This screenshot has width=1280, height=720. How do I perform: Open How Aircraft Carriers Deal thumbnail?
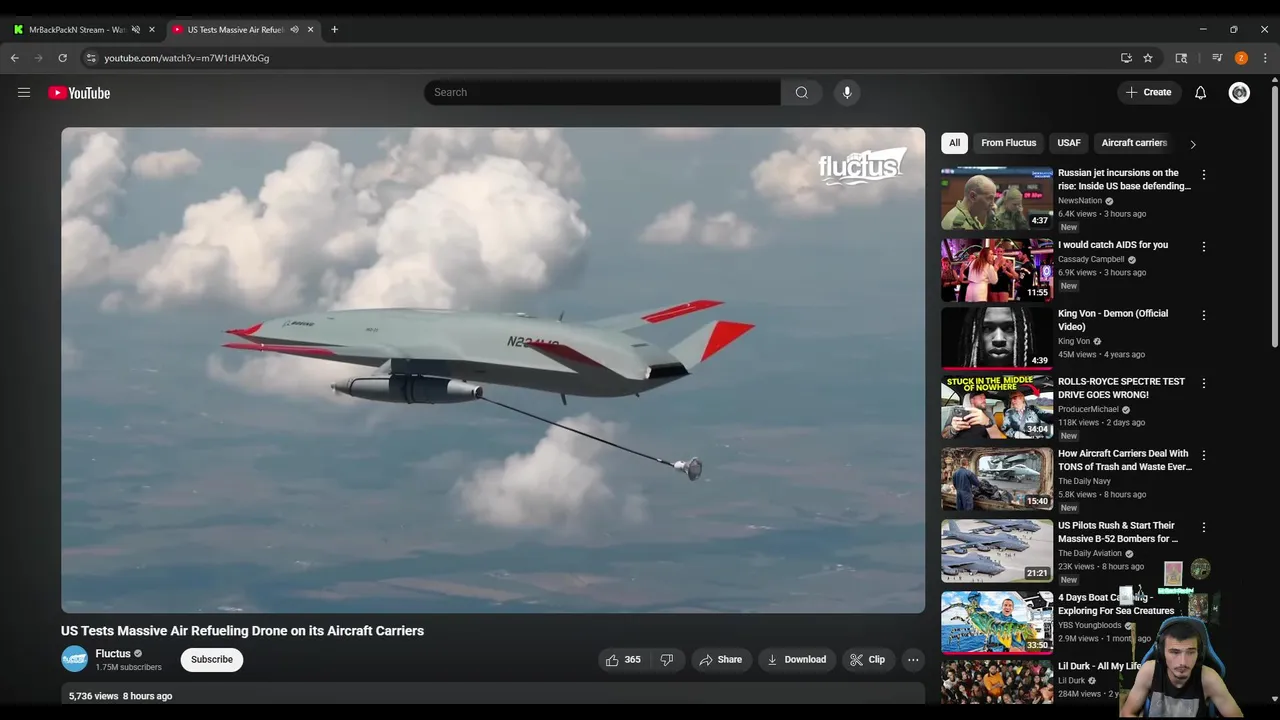(x=997, y=479)
